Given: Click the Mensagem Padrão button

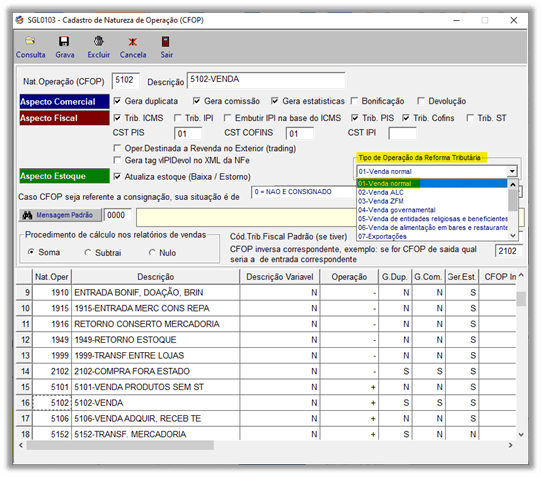Looking at the screenshot, I should click(x=60, y=215).
